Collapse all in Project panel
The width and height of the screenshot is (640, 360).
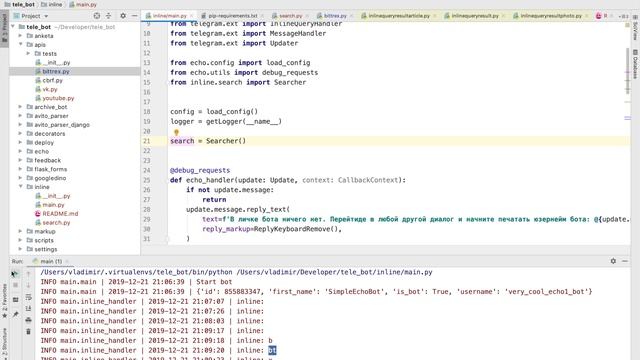(x=109, y=16)
